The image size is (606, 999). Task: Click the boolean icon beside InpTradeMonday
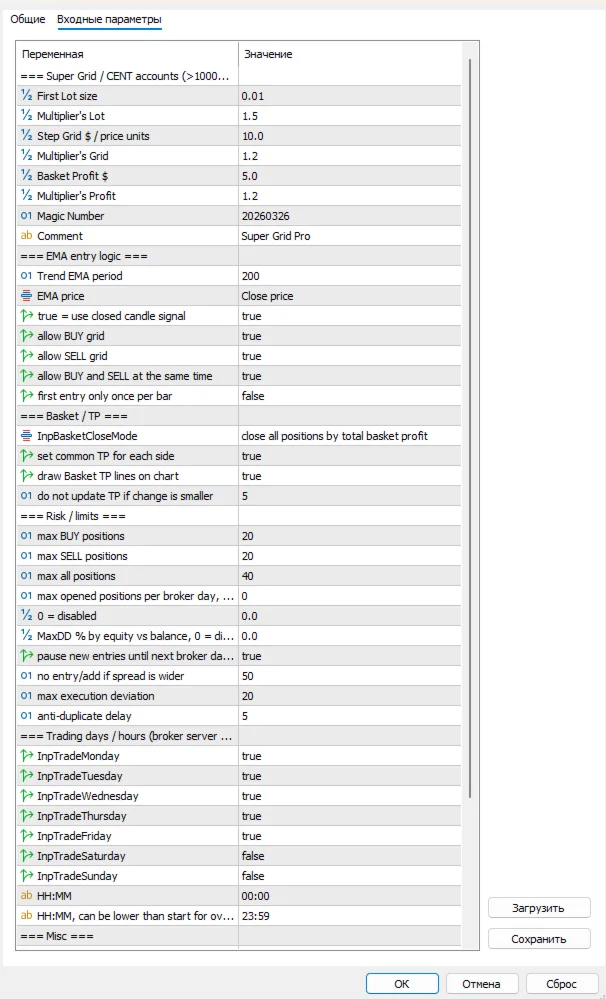(x=26, y=756)
